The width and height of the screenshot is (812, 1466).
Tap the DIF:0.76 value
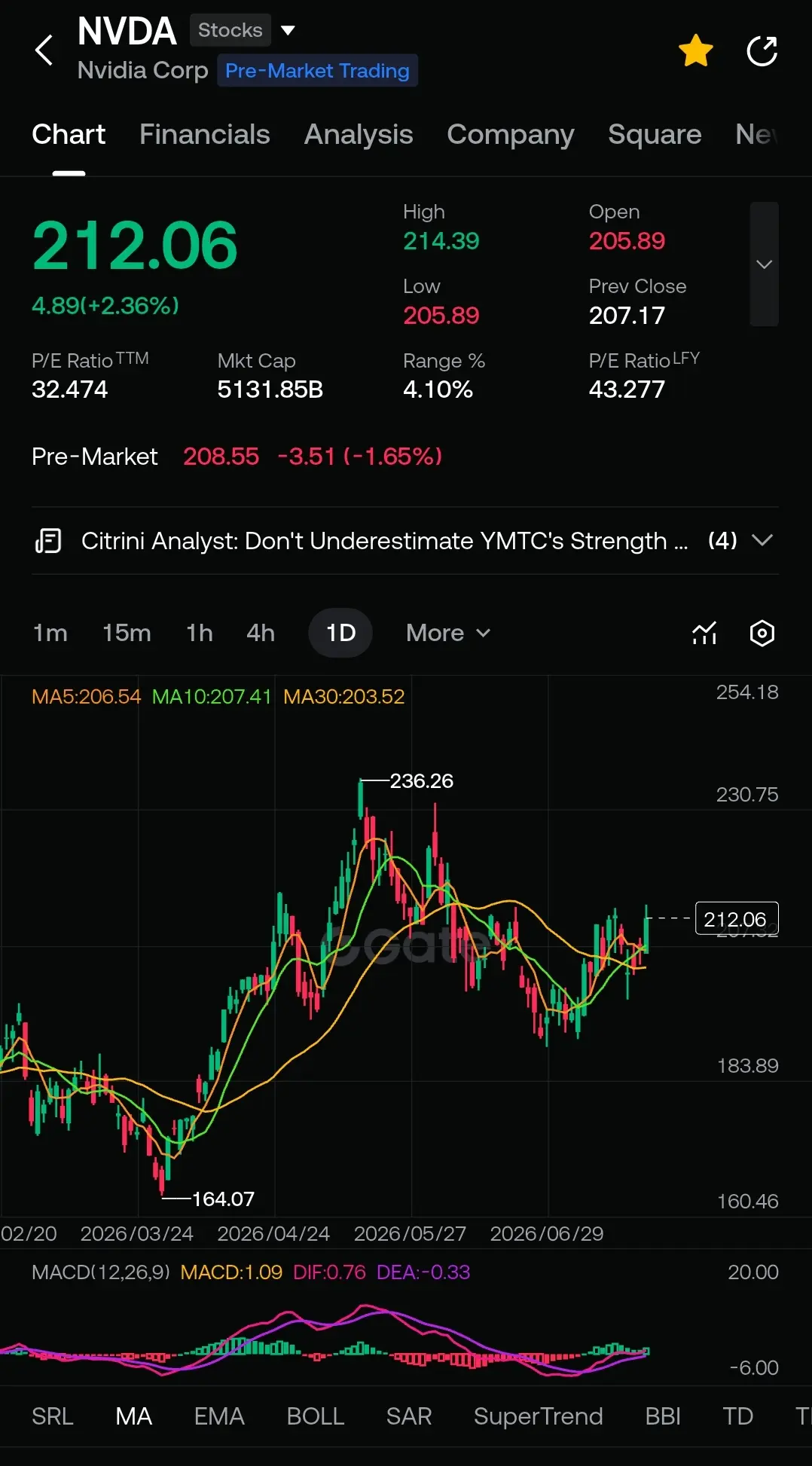click(x=329, y=1272)
